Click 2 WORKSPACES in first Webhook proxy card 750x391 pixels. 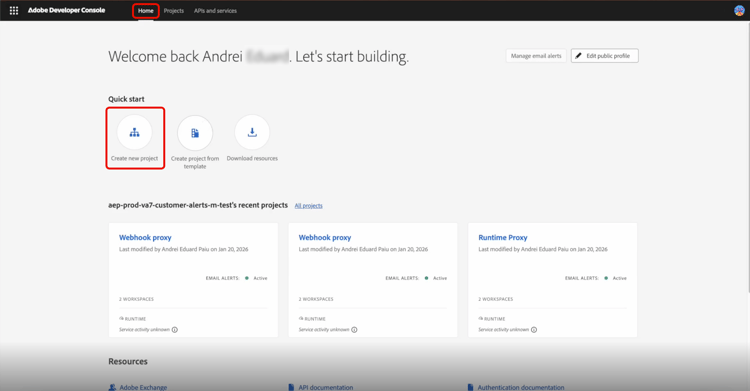tap(136, 299)
